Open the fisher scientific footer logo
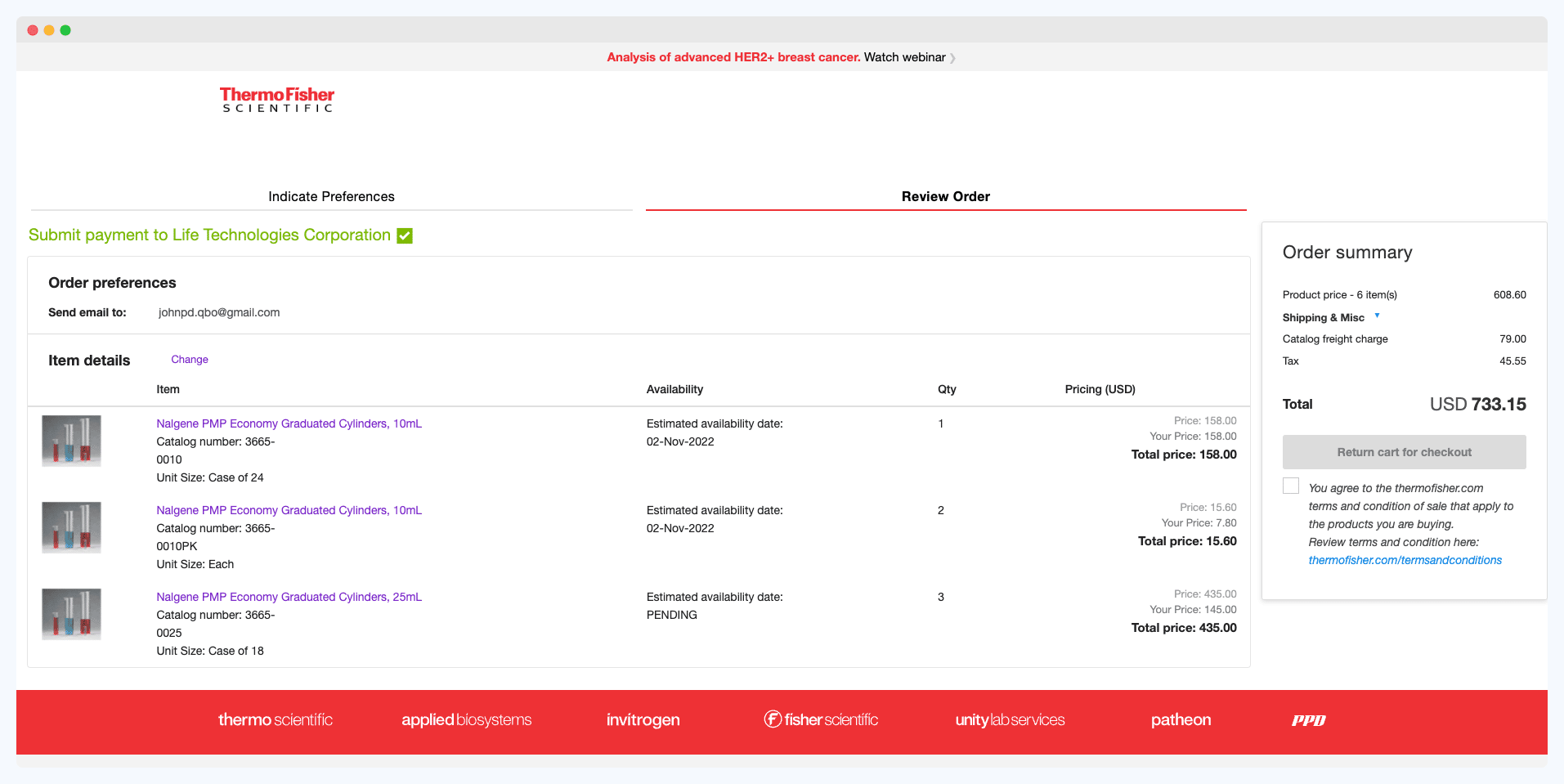1564x784 pixels. (x=821, y=719)
